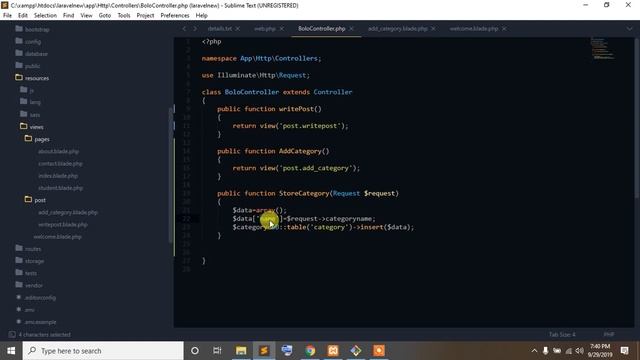Open File Explorer from the taskbar
The width and height of the screenshot is (640, 360).
pyautogui.click(x=241, y=351)
